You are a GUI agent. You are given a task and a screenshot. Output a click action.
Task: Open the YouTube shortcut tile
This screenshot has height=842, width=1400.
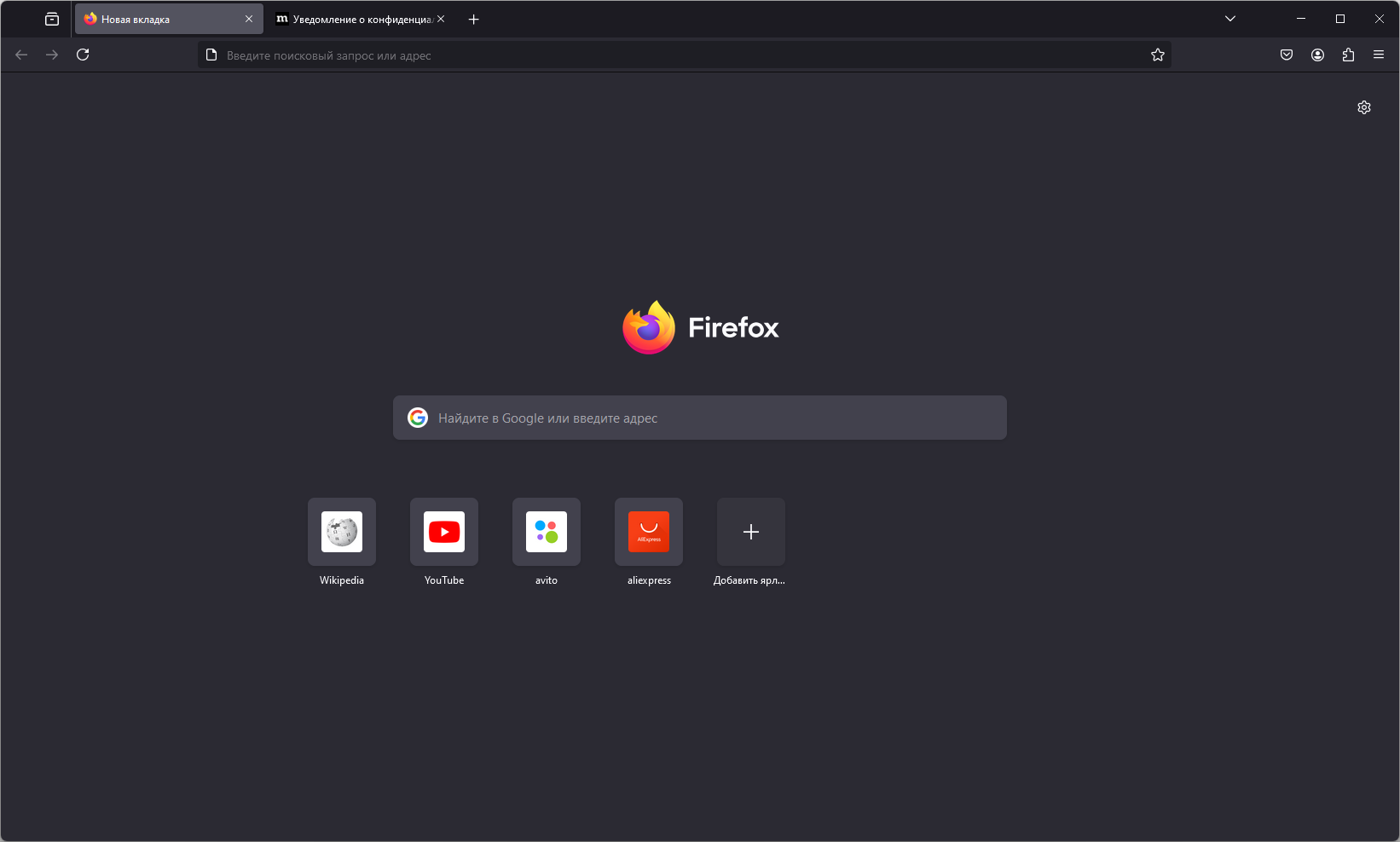[x=444, y=532]
